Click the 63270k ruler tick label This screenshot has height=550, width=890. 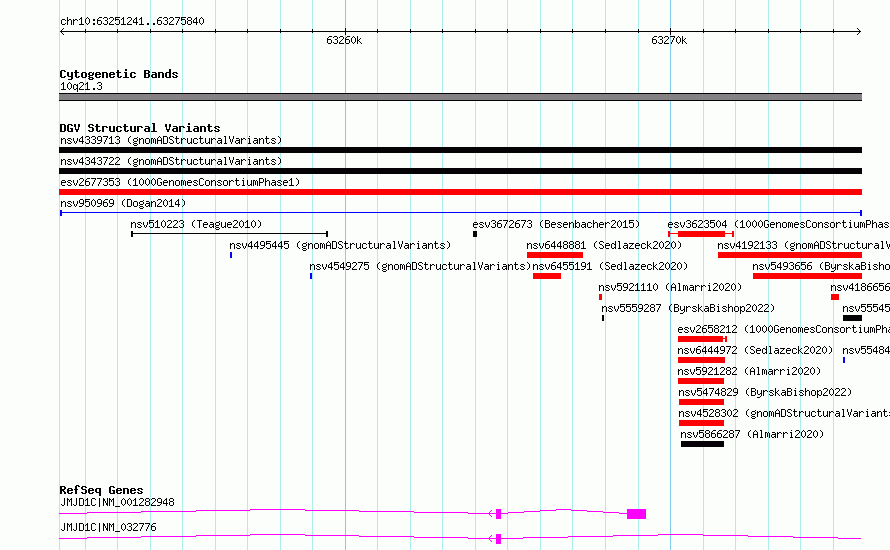tap(669, 40)
